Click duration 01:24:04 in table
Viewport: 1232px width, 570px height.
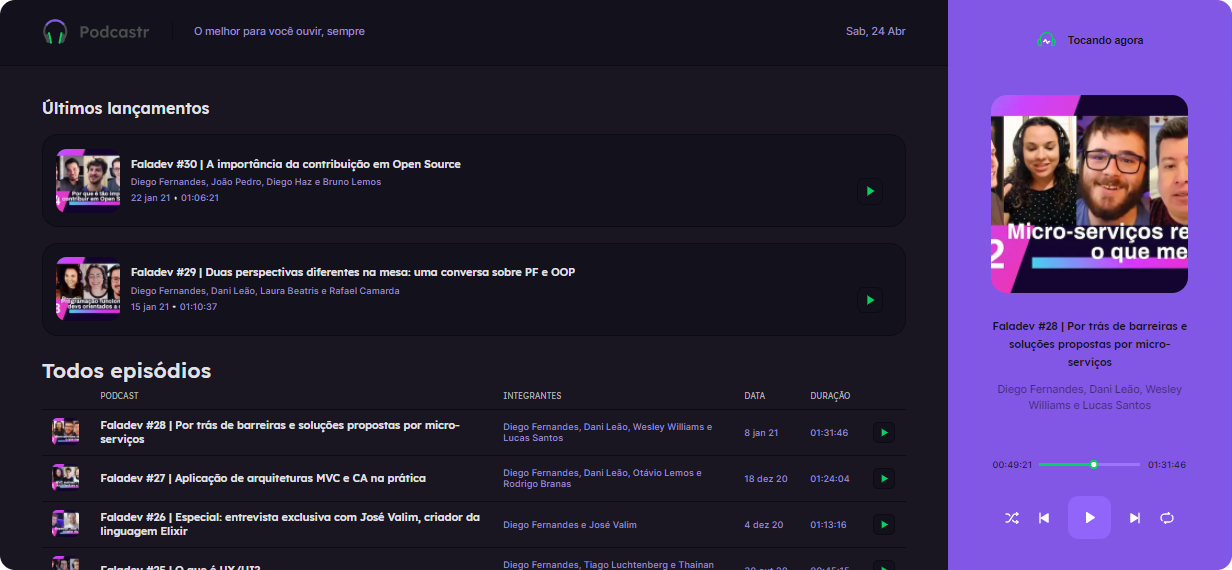830,479
